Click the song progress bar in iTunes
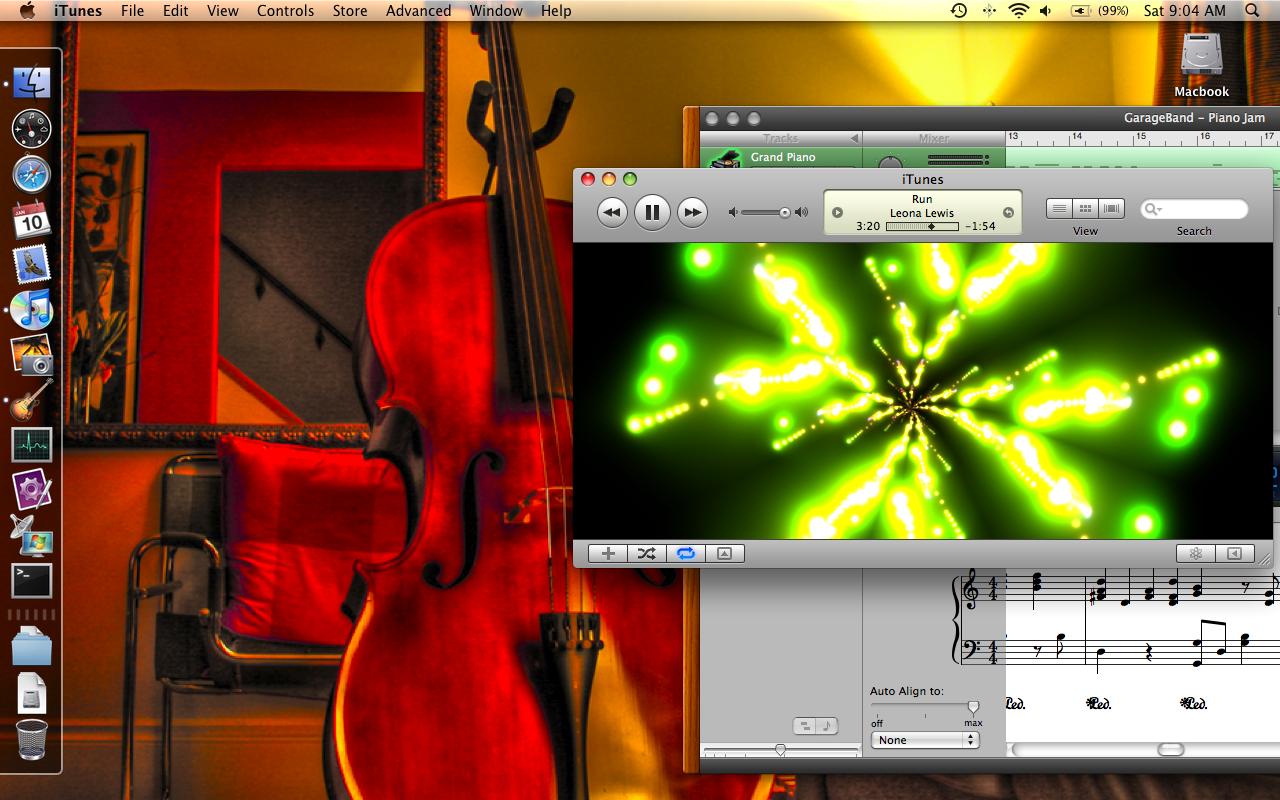1280x800 pixels. pyautogui.click(x=922, y=227)
